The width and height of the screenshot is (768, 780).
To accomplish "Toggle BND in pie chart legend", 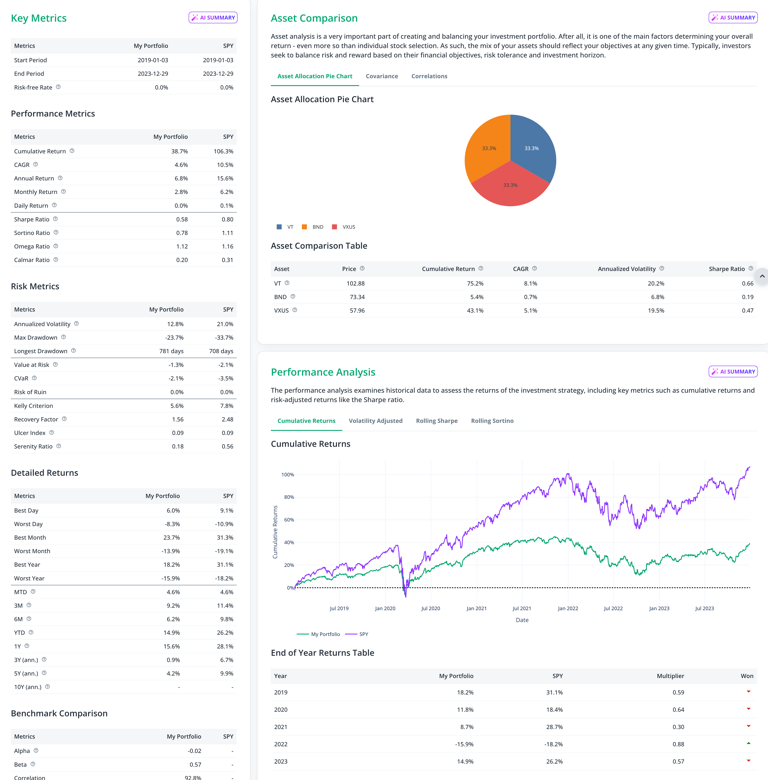I will (x=313, y=227).
